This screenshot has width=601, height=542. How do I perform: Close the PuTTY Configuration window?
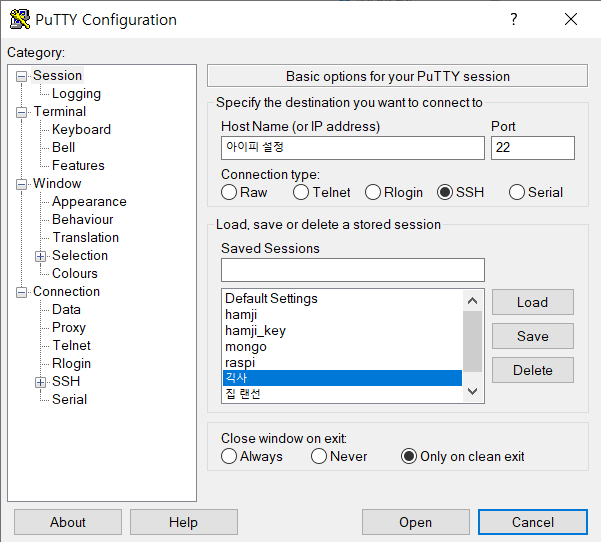[571, 19]
